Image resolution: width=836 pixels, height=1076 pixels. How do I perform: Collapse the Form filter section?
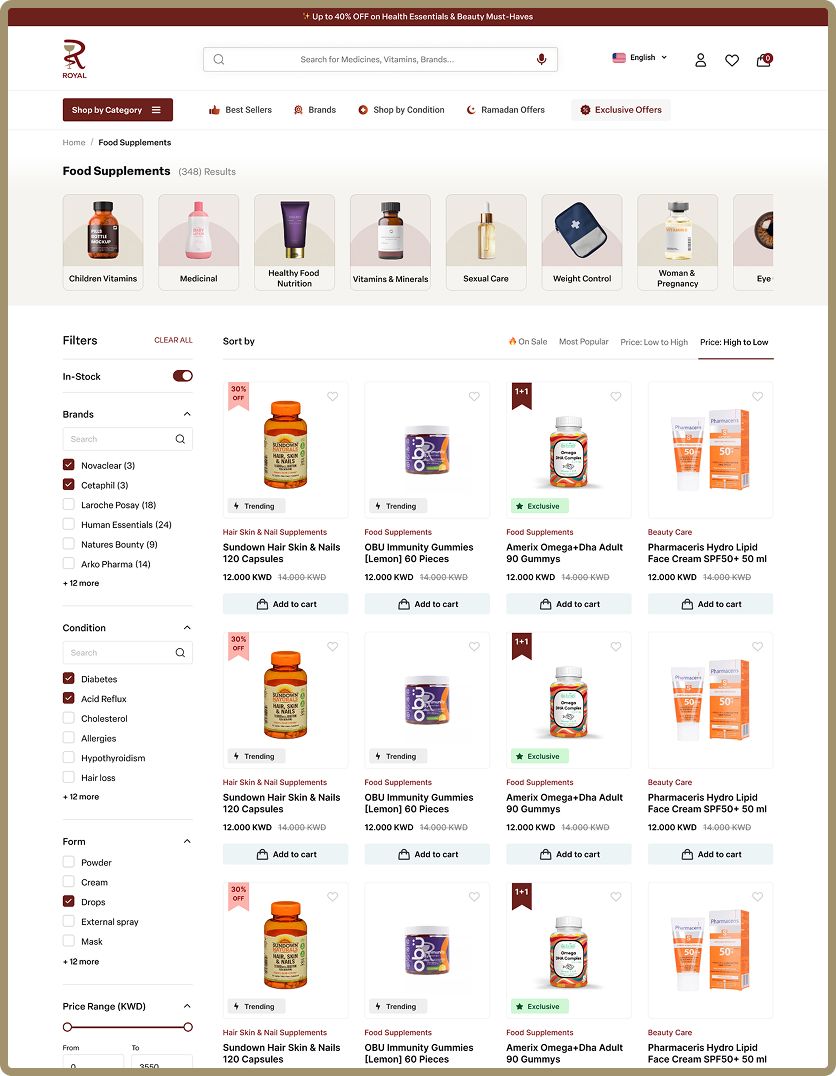pos(187,841)
